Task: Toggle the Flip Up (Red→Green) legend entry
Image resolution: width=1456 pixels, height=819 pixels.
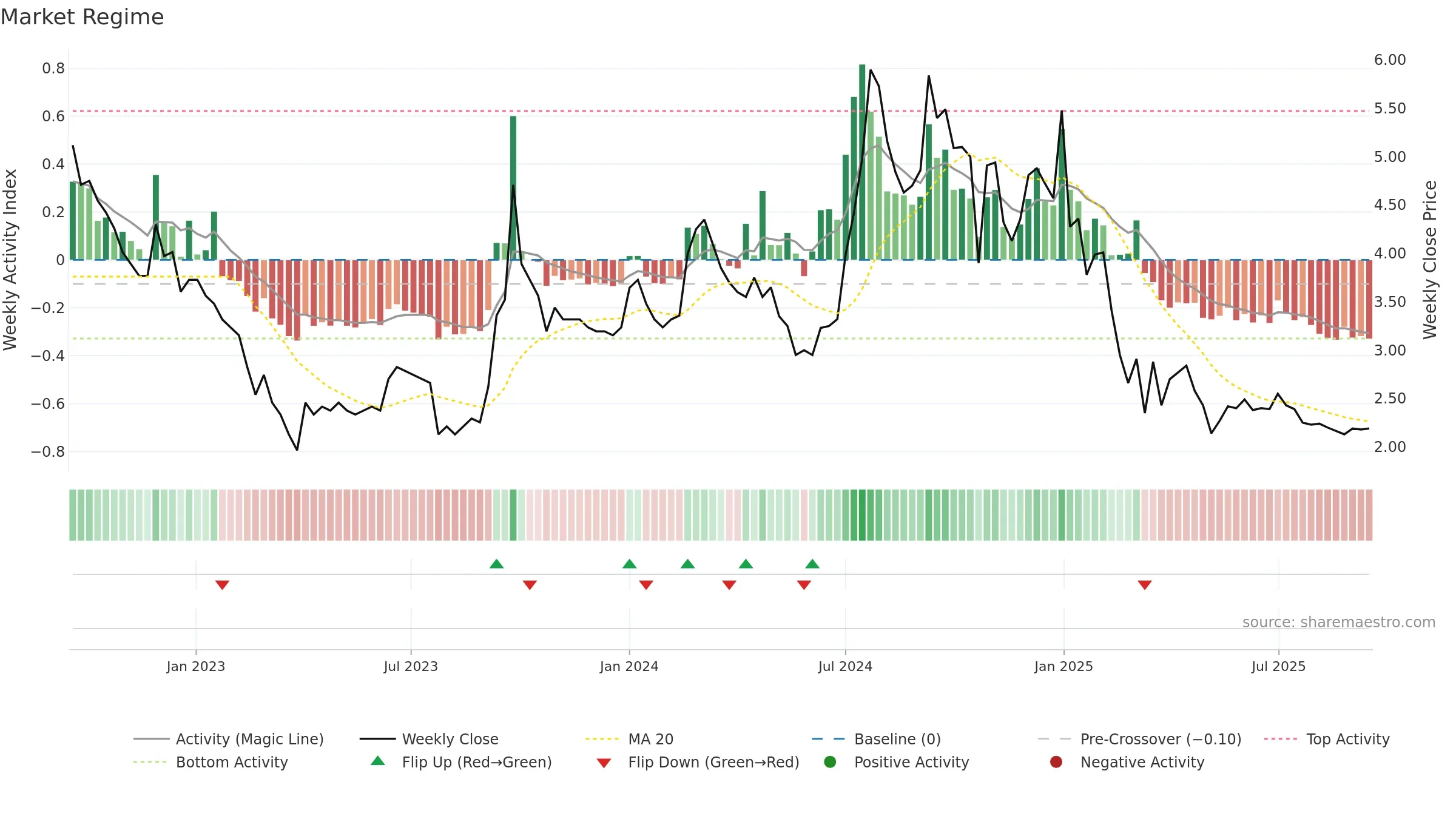Action: (x=461, y=762)
